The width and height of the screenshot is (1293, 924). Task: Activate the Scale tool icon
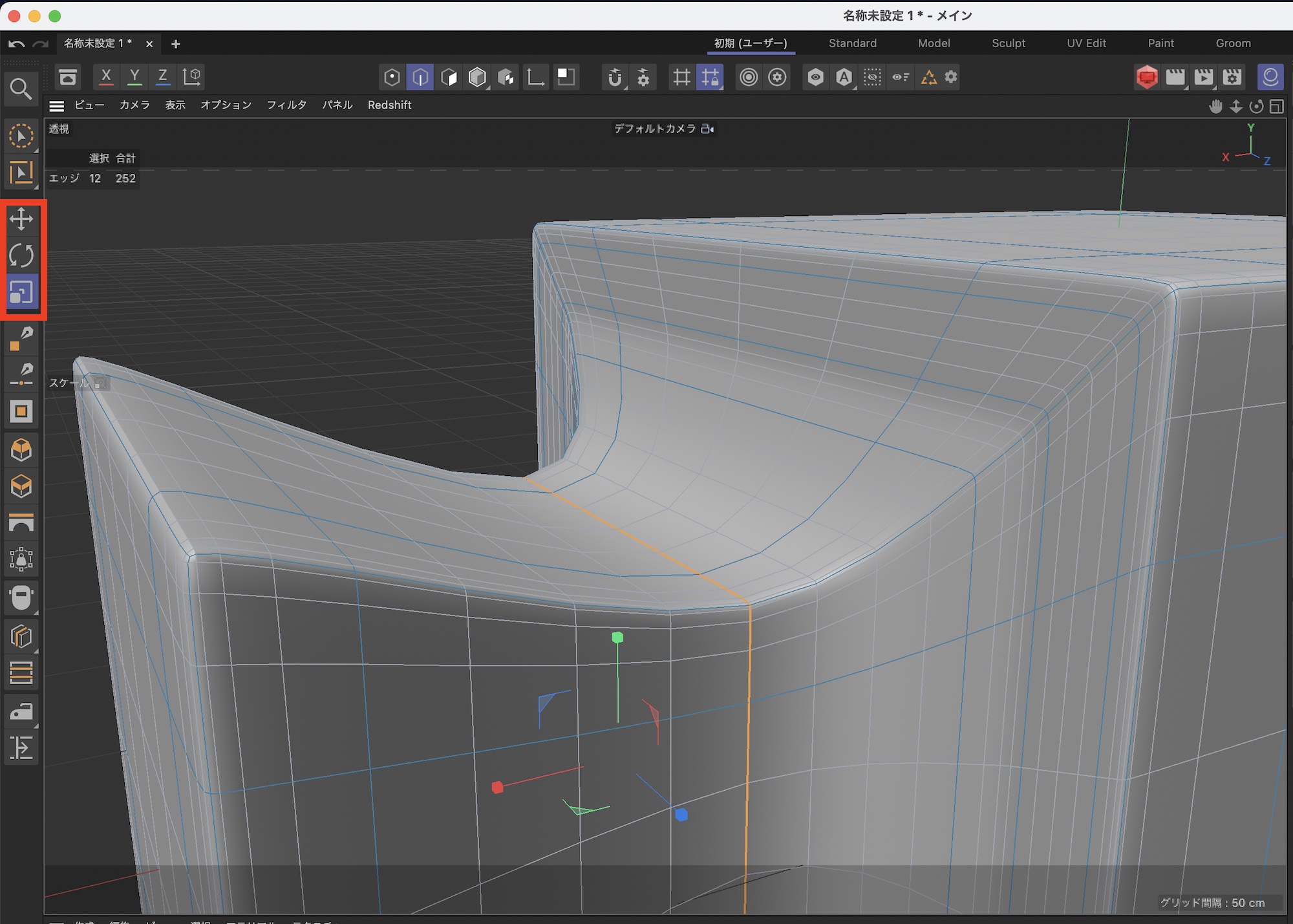[x=21, y=293]
